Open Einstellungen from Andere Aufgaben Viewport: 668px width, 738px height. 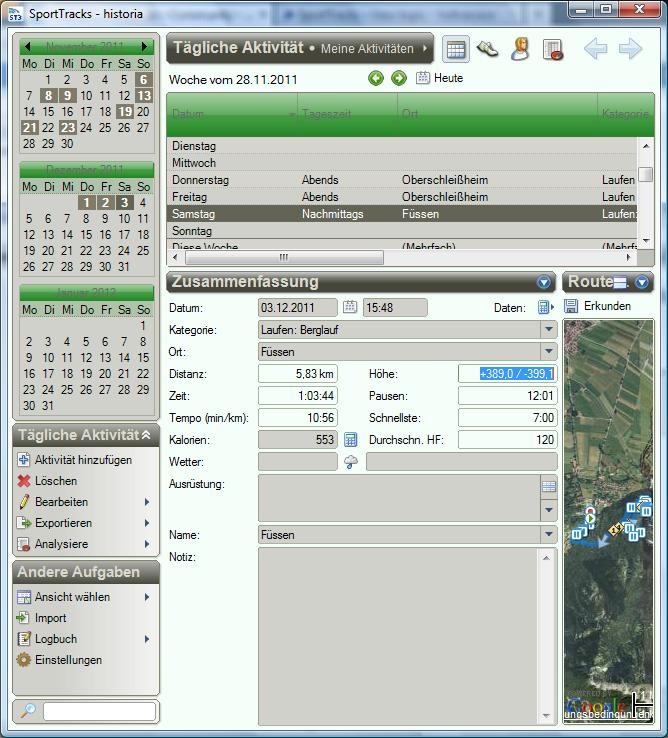(x=68, y=660)
